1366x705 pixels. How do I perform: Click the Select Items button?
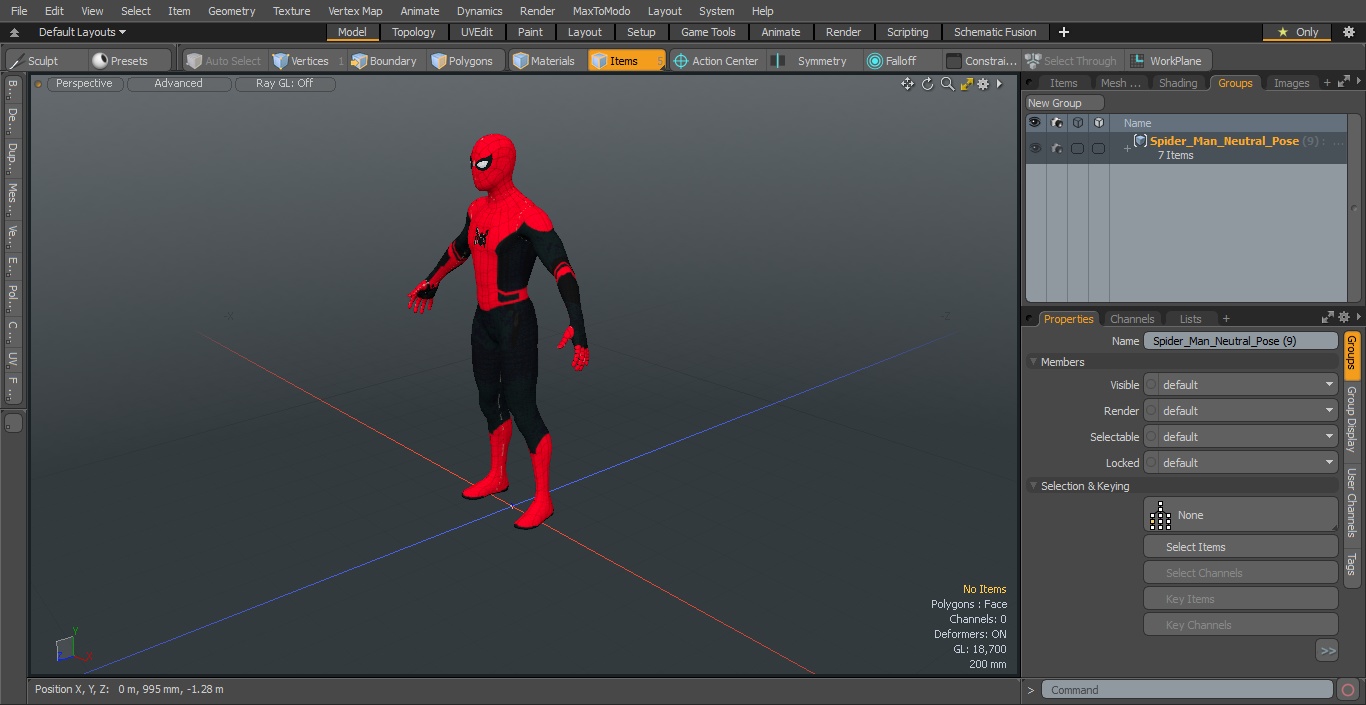point(1240,547)
